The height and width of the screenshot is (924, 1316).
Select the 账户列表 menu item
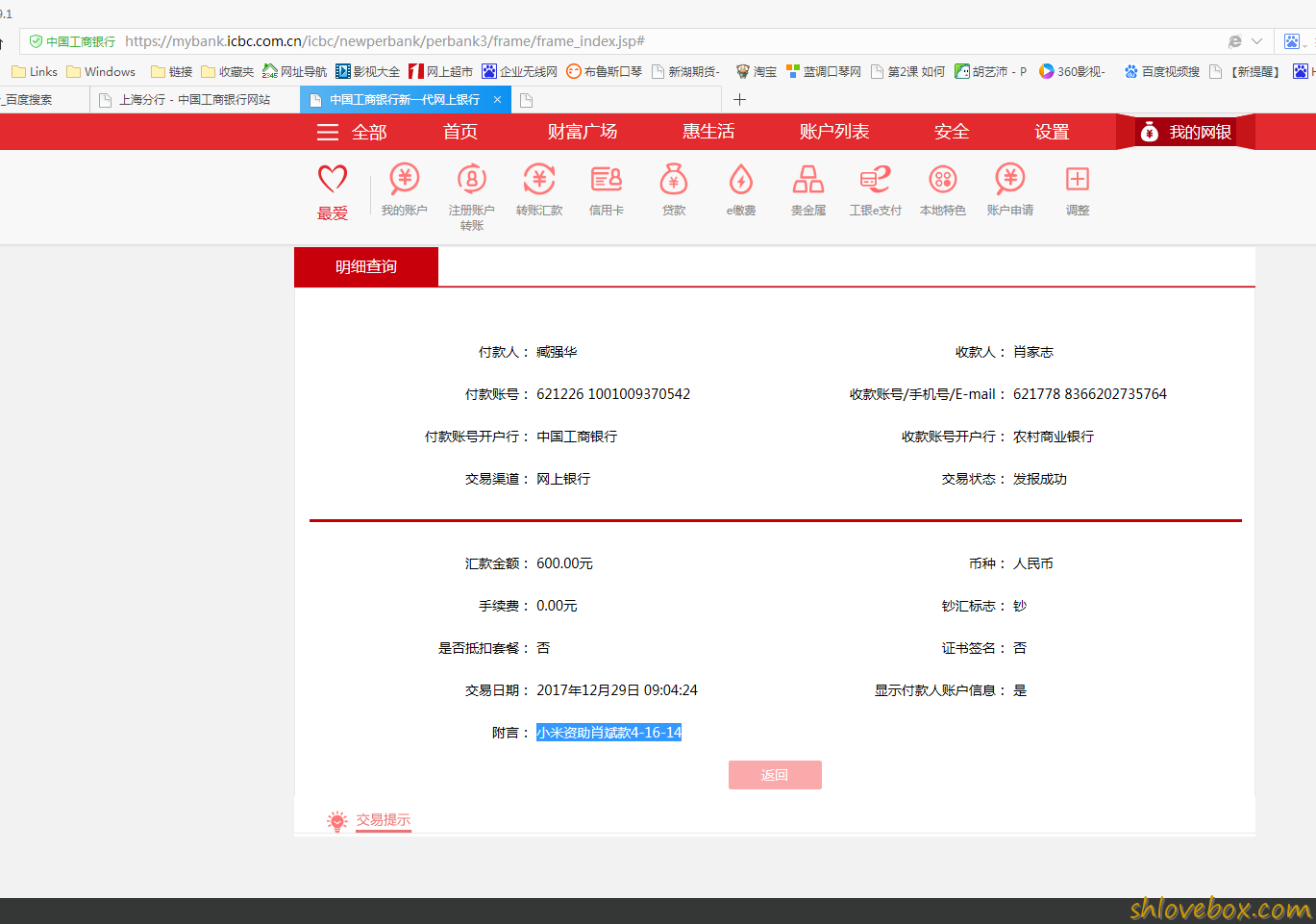coord(834,132)
